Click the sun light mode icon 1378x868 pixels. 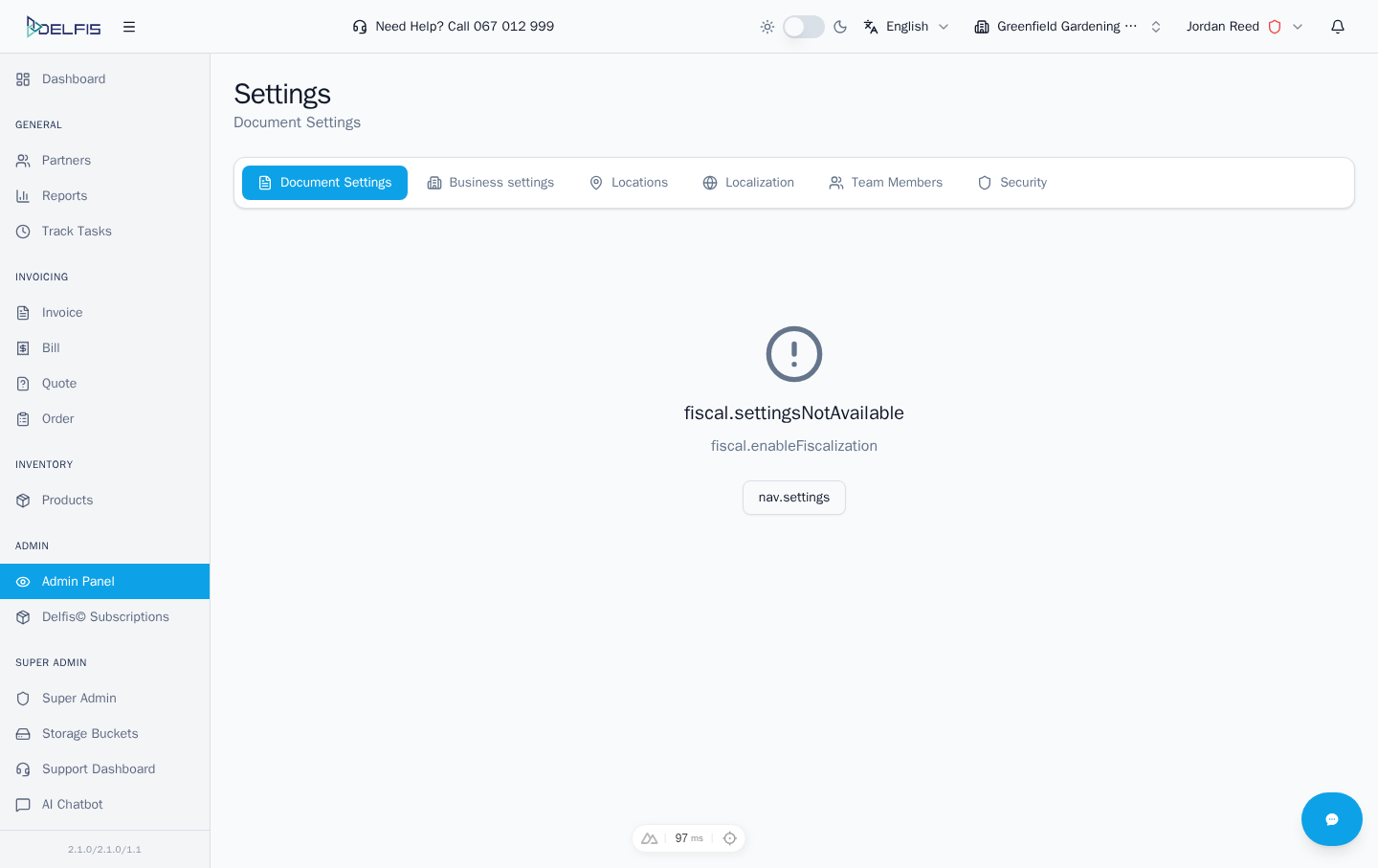[x=767, y=27]
